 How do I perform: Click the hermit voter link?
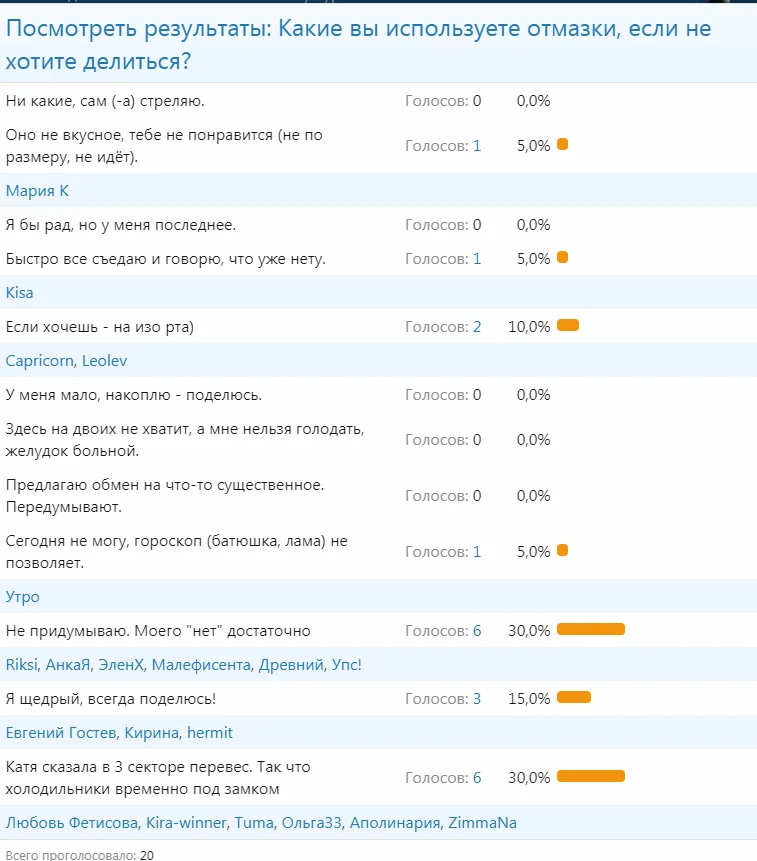tap(209, 733)
